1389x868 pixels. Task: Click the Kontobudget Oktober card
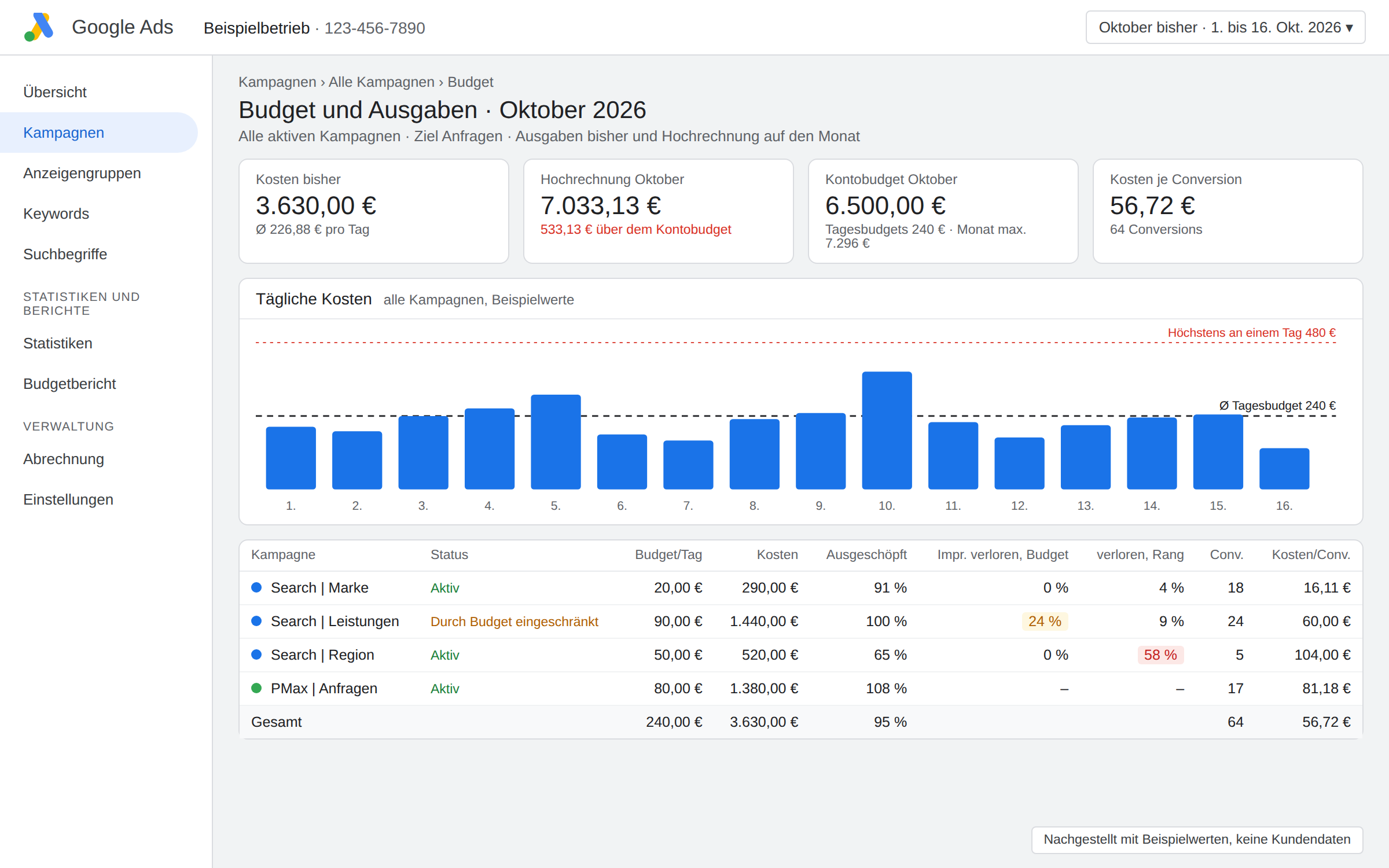coord(943,211)
